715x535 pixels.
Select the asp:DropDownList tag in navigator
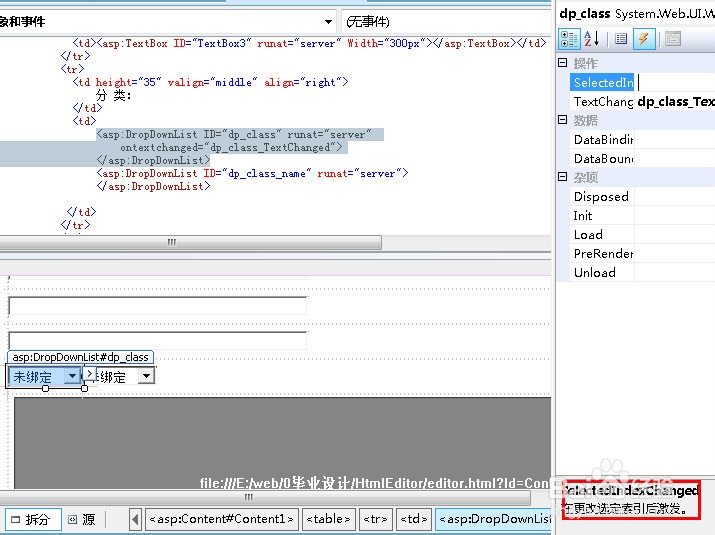point(493,519)
